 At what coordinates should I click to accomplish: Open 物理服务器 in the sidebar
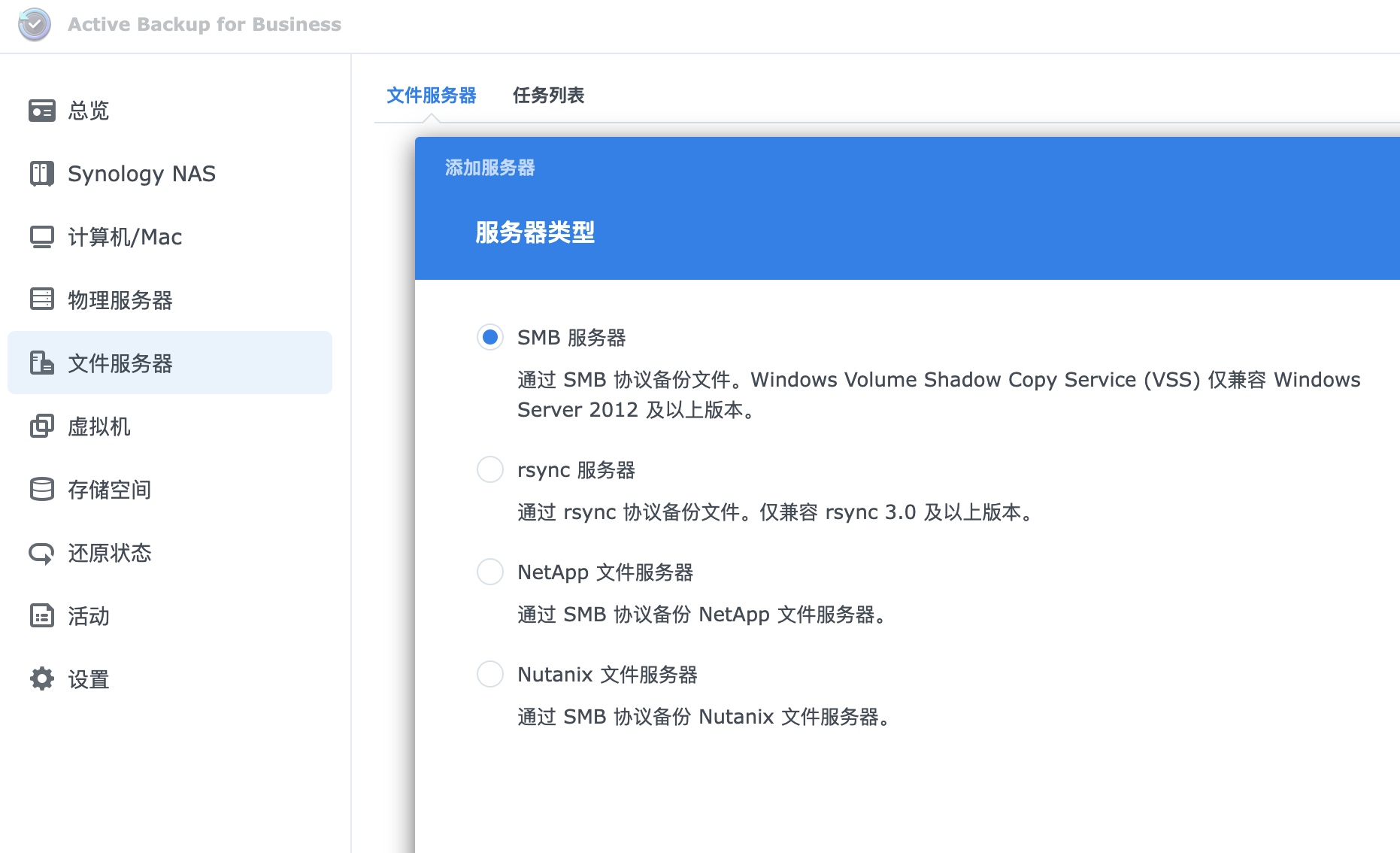pos(170,299)
